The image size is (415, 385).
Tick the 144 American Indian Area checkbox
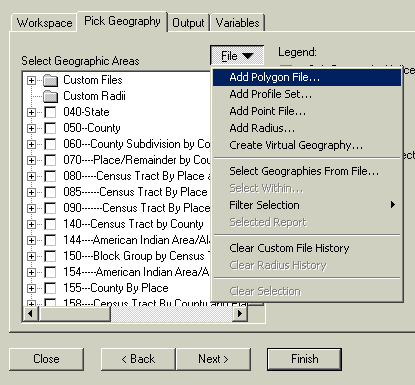click(x=50, y=240)
